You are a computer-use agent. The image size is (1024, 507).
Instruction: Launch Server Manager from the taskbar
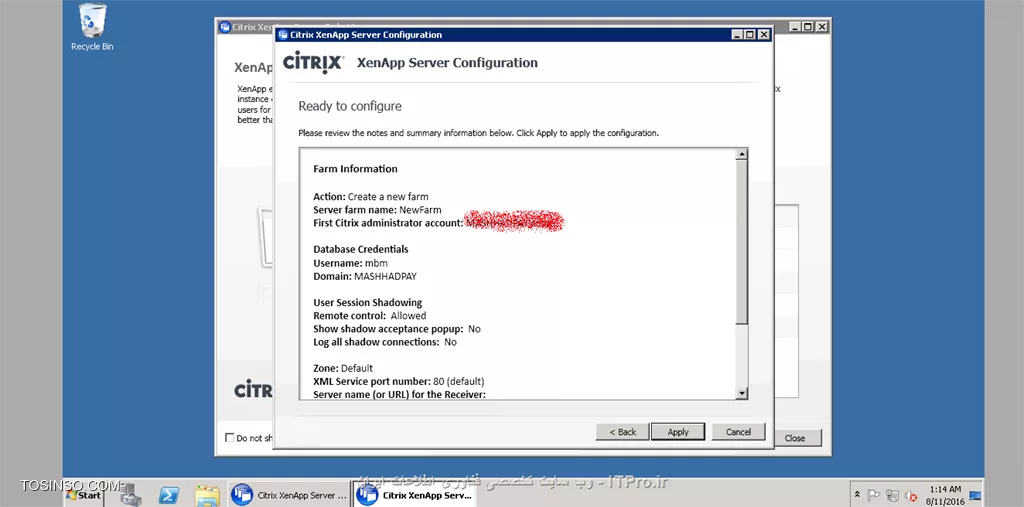point(131,495)
